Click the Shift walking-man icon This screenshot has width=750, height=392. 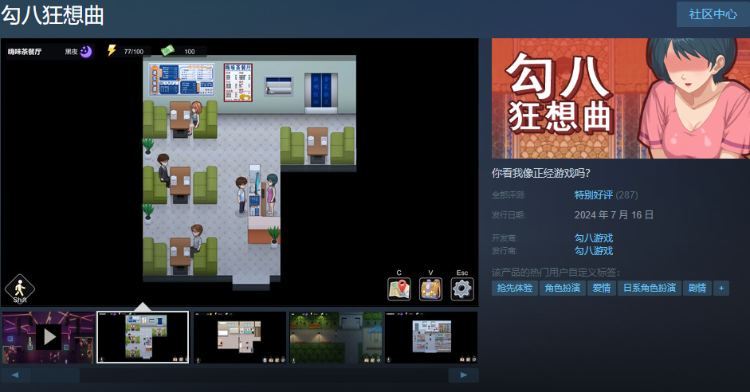pos(20,288)
